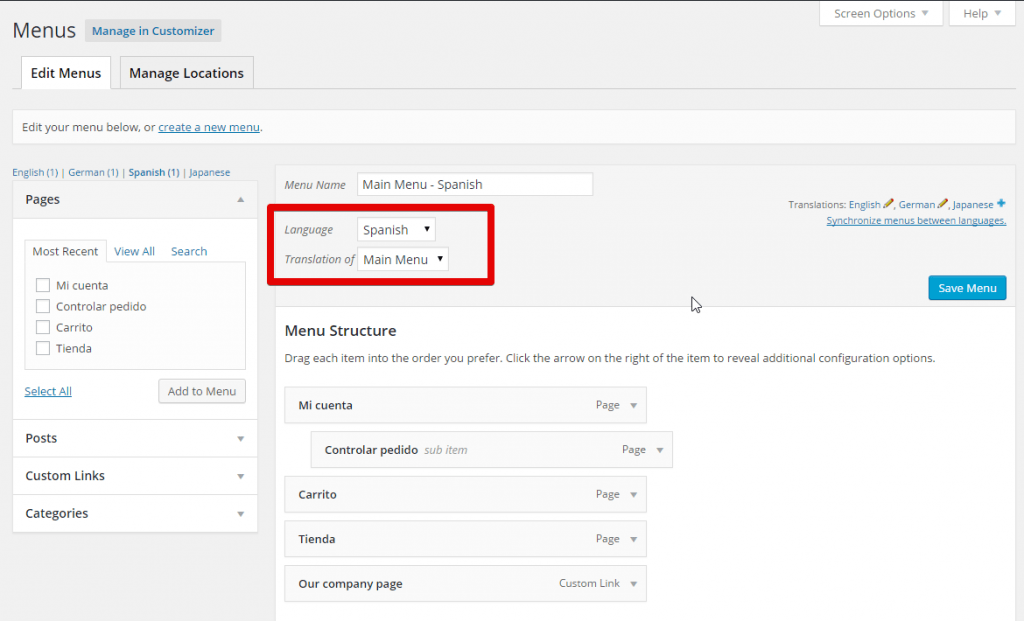Expand the Categories panel

click(x=135, y=513)
